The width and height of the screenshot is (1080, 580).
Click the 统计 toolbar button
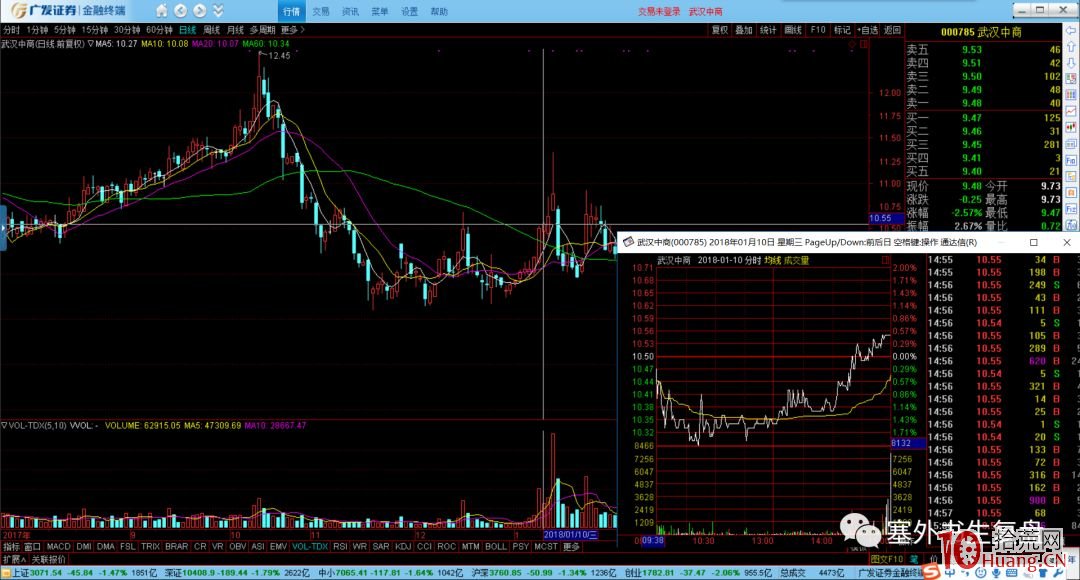coord(768,30)
